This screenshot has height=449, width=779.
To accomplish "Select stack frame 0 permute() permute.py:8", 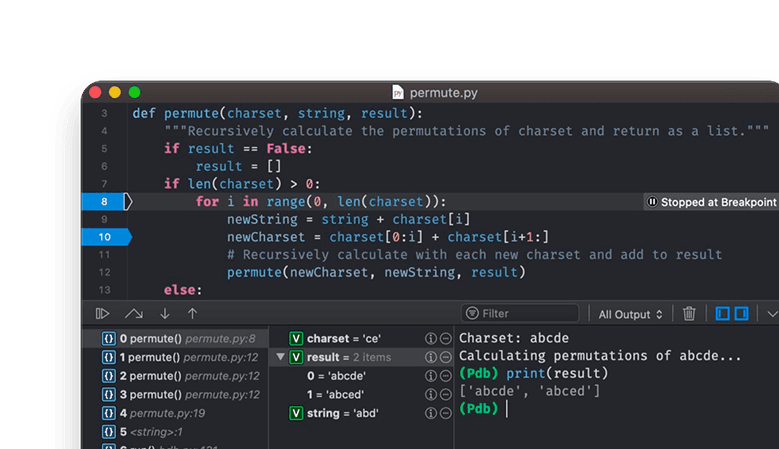I will (x=175, y=339).
